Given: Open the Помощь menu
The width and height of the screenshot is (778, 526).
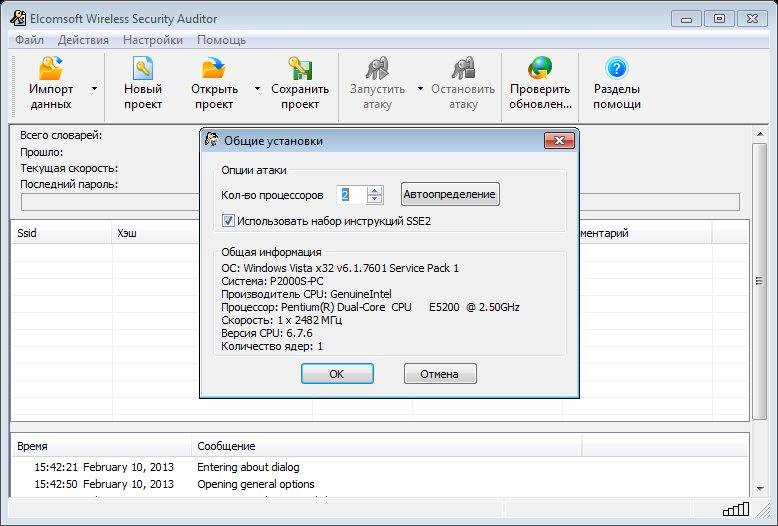Looking at the screenshot, I should [221, 40].
